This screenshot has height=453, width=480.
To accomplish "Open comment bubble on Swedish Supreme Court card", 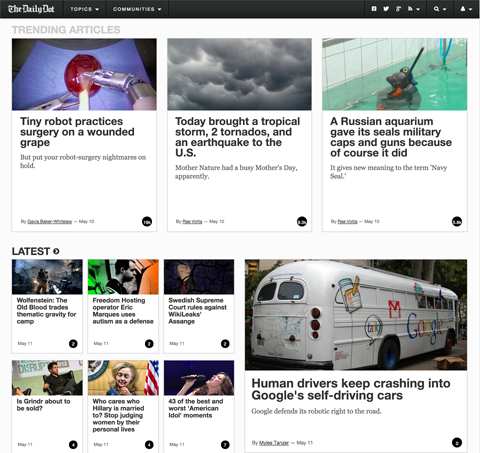I will [x=225, y=344].
